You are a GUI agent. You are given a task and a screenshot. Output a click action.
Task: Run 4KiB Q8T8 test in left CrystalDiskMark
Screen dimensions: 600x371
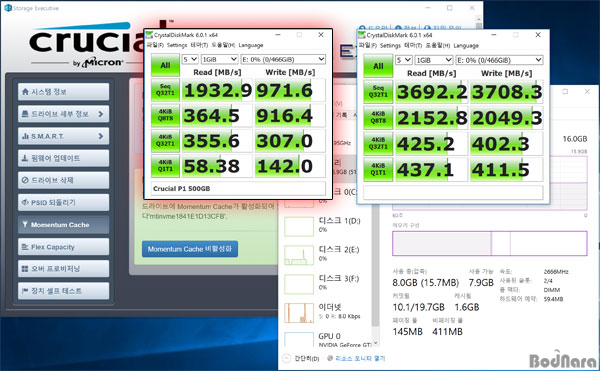tap(165, 115)
